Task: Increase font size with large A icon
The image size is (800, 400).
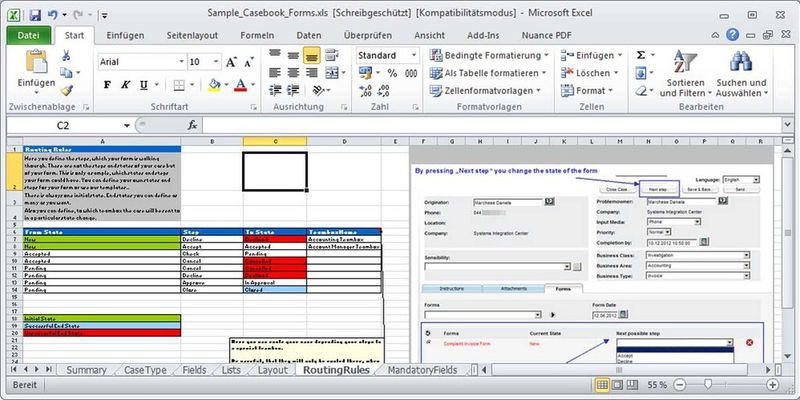Action: click(x=231, y=62)
